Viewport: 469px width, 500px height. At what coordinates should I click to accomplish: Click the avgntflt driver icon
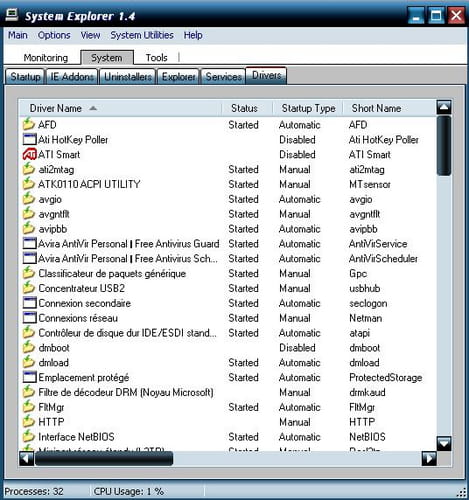pos(29,213)
